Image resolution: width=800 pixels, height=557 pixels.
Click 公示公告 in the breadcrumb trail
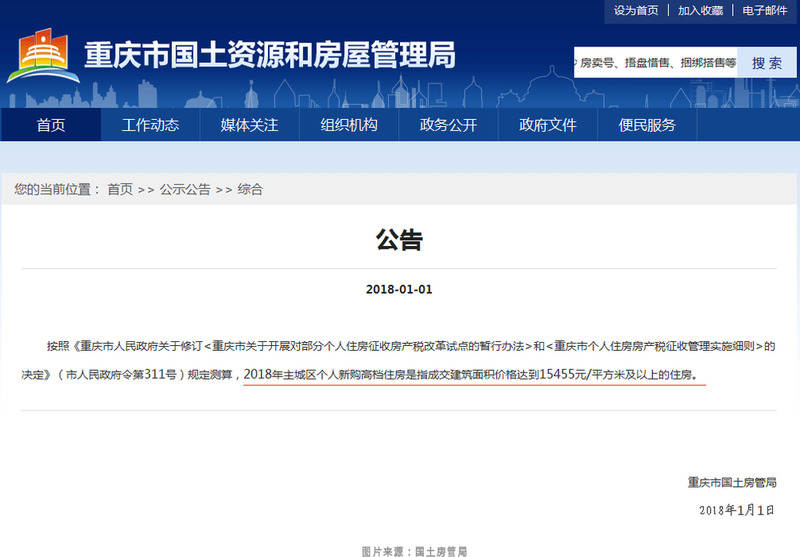click(185, 189)
